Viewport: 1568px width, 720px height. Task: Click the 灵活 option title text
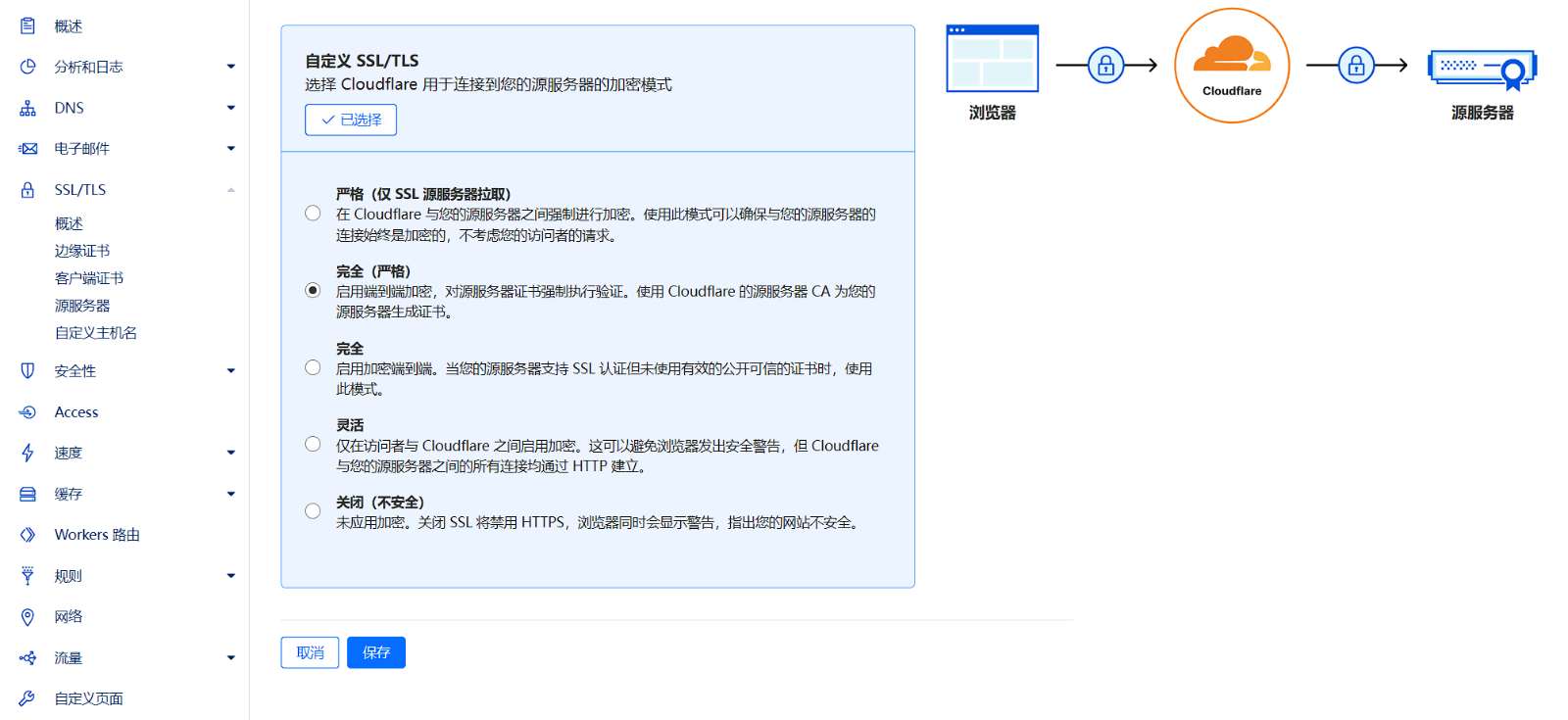pos(350,425)
